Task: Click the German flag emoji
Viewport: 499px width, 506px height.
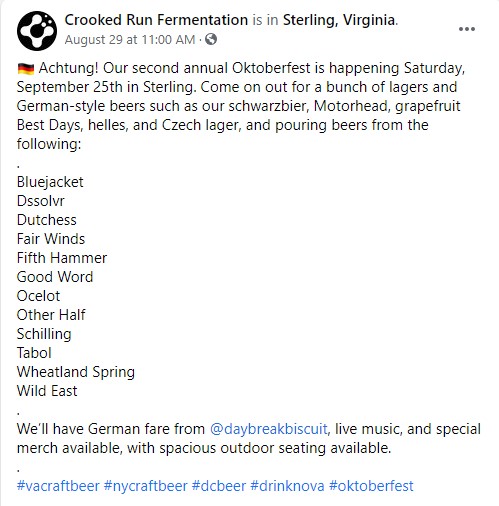Action: tap(26, 69)
